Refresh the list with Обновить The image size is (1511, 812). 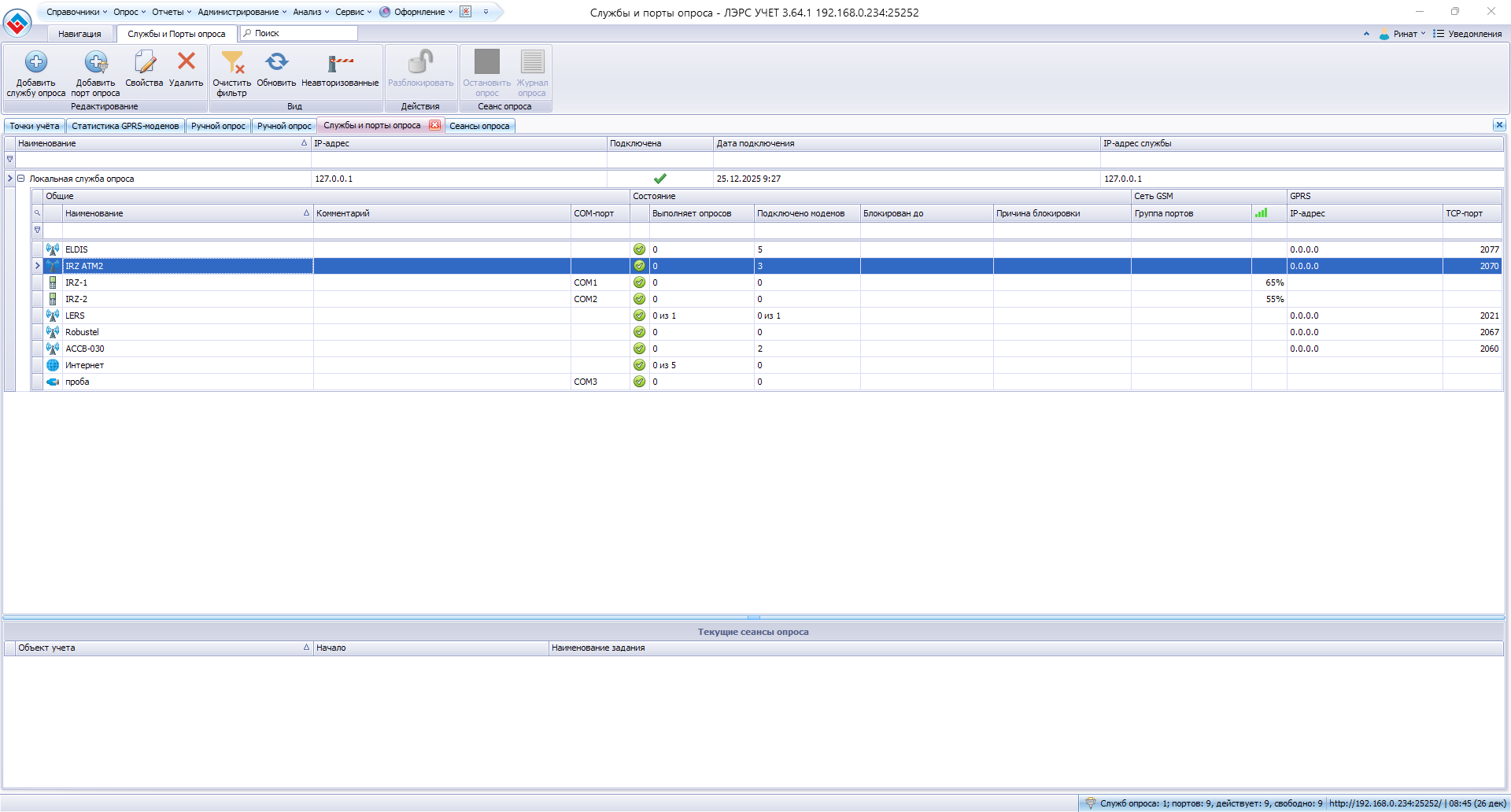pyautogui.click(x=276, y=62)
